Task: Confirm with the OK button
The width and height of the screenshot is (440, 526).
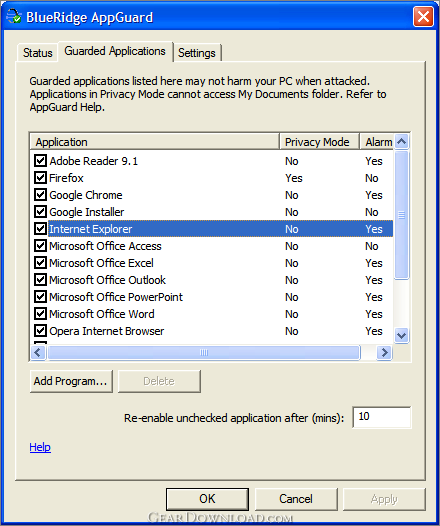Action: point(207,499)
